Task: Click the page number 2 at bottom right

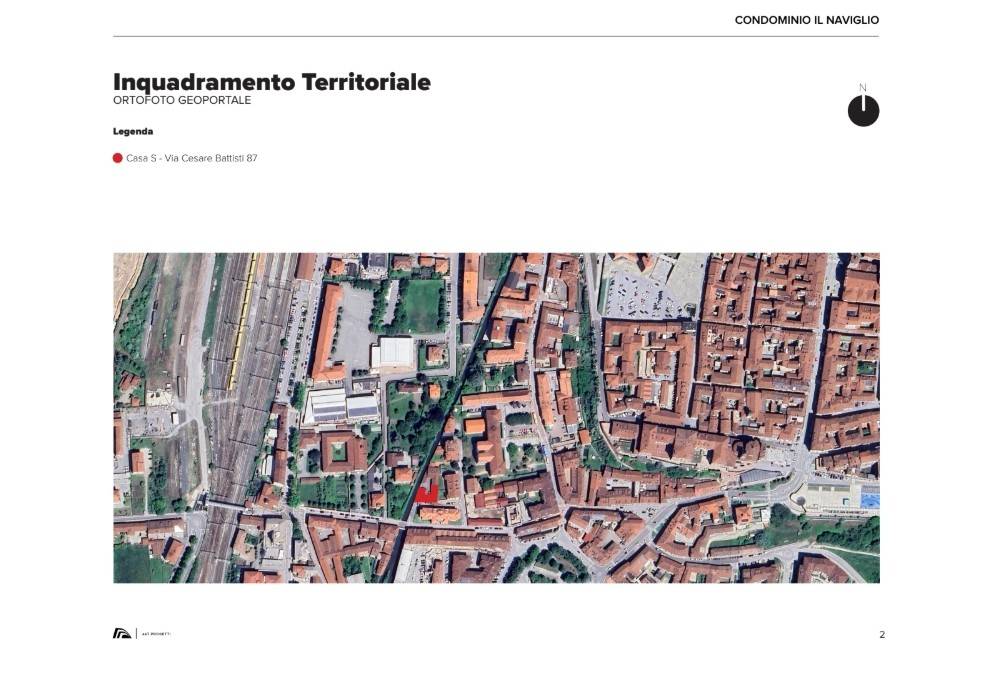Action: pyautogui.click(x=881, y=633)
